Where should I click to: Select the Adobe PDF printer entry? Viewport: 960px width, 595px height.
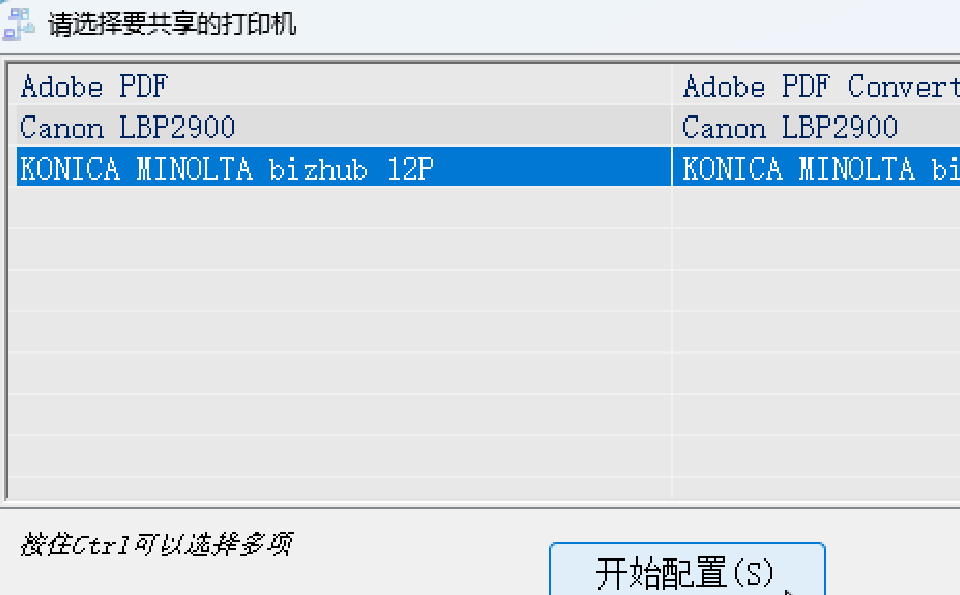94,86
